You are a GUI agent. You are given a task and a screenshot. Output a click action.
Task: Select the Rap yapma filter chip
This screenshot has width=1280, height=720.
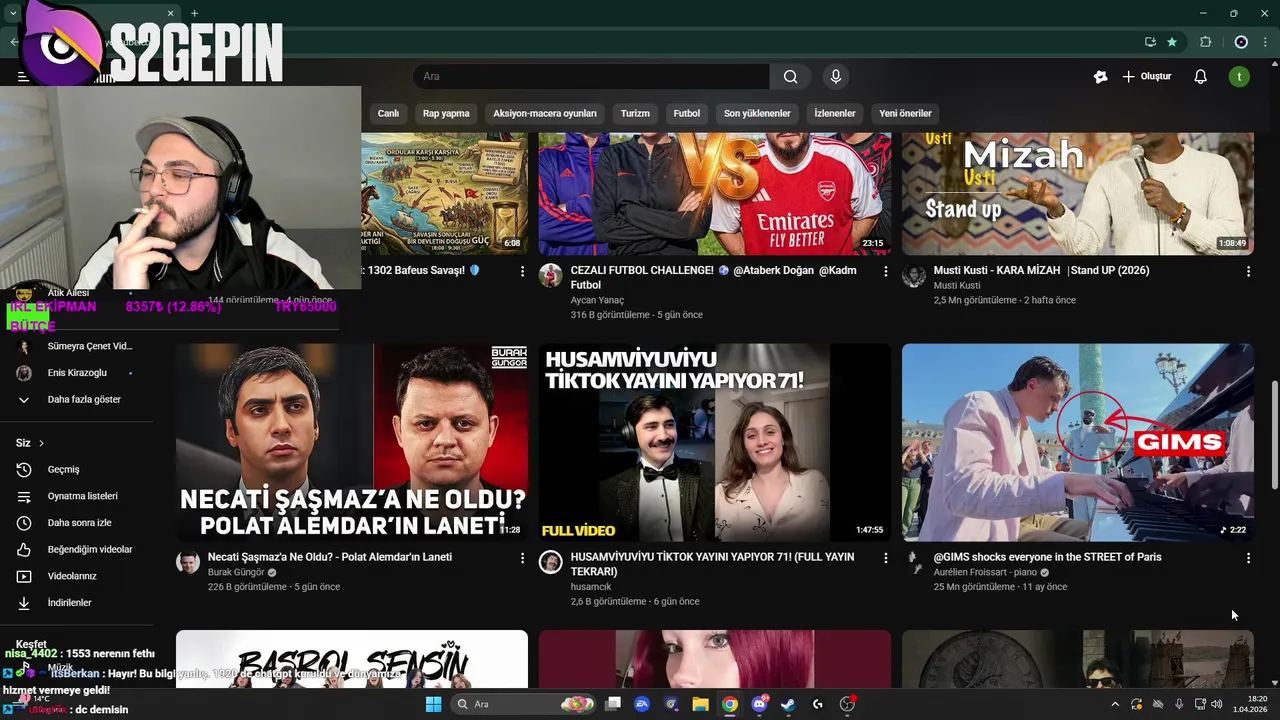click(x=446, y=113)
